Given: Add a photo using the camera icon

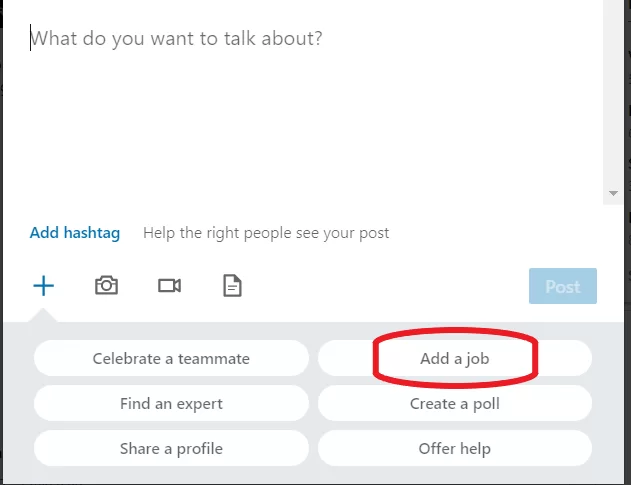Looking at the screenshot, I should pyautogui.click(x=106, y=286).
